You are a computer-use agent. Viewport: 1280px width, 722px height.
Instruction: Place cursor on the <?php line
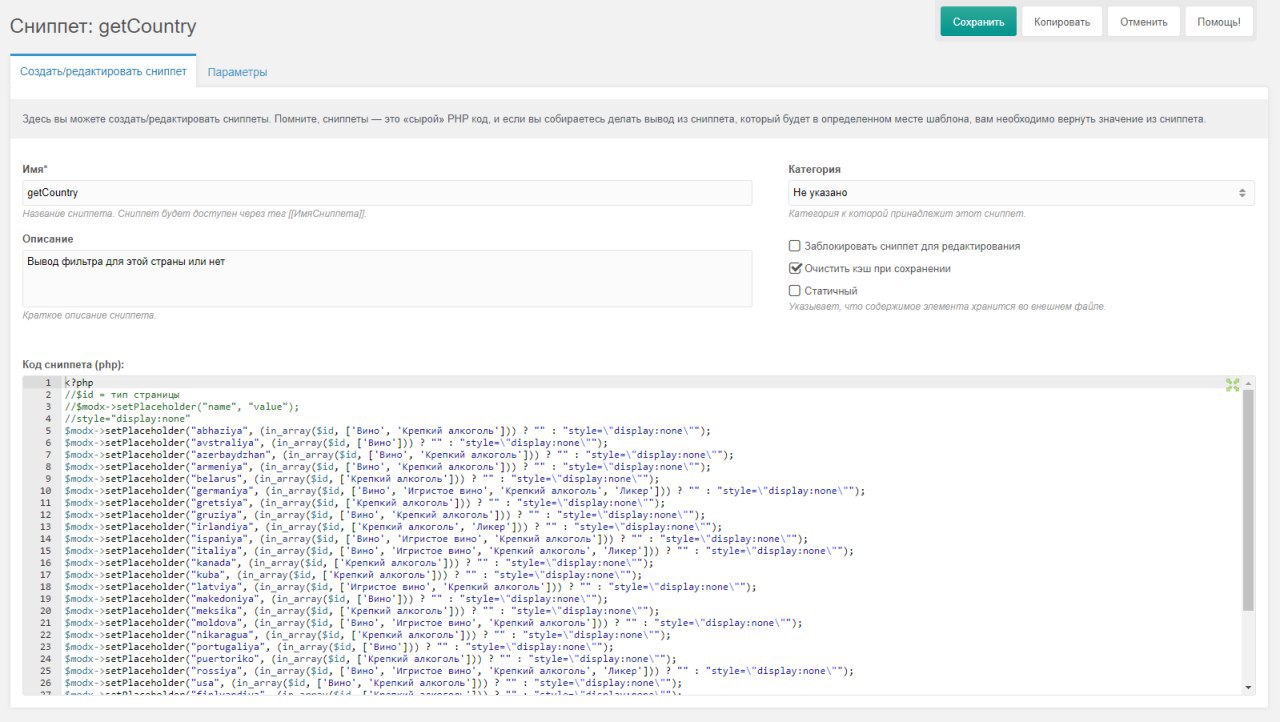point(78,383)
